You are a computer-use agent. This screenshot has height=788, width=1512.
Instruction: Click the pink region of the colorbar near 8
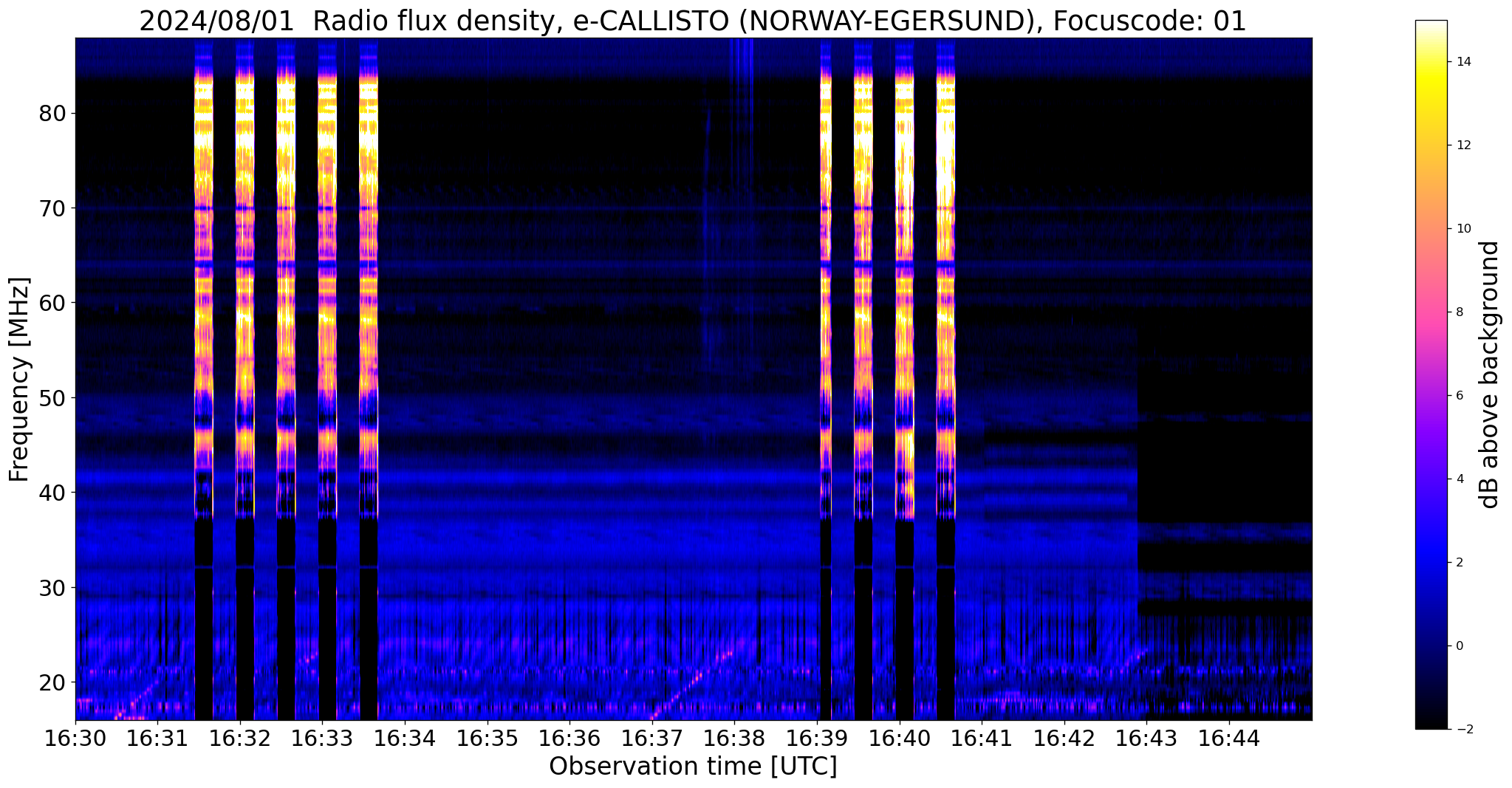[x=1431, y=312]
